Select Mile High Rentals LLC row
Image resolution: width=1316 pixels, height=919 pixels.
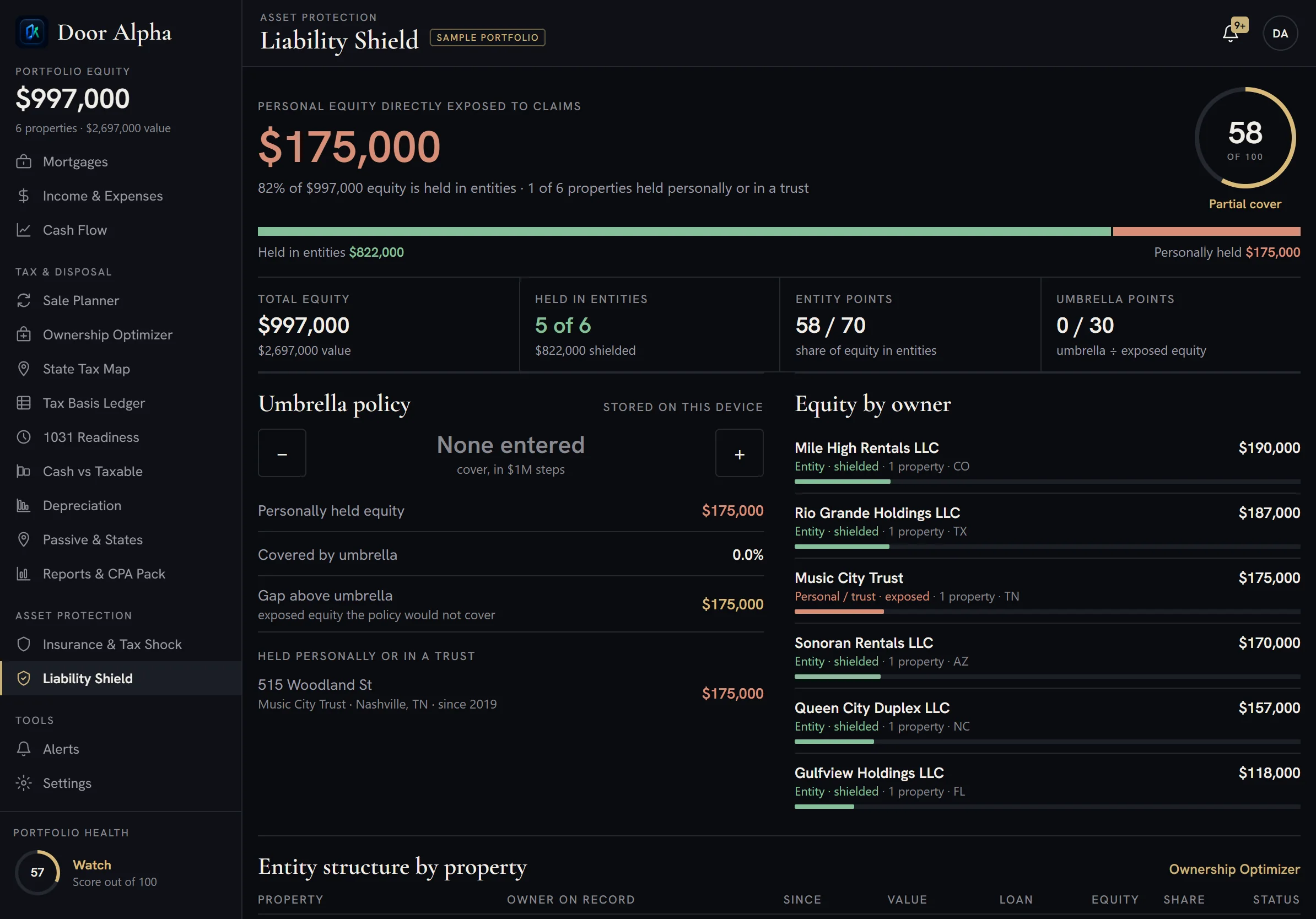(1047, 461)
